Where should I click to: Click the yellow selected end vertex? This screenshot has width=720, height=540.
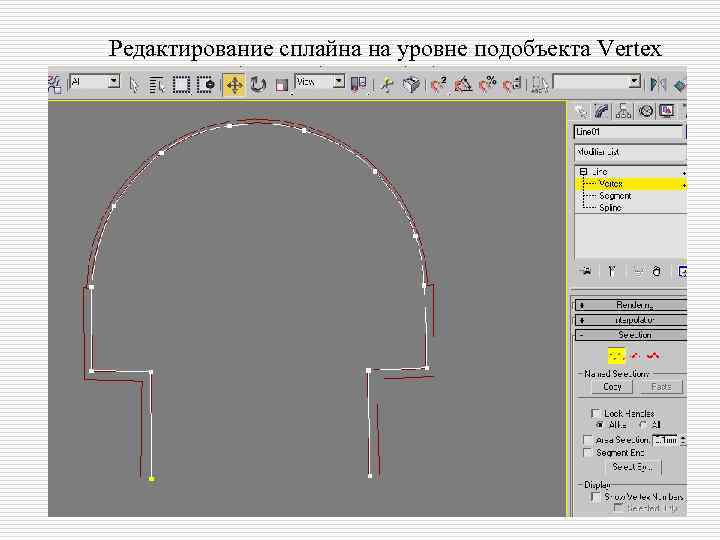tap(152, 479)
